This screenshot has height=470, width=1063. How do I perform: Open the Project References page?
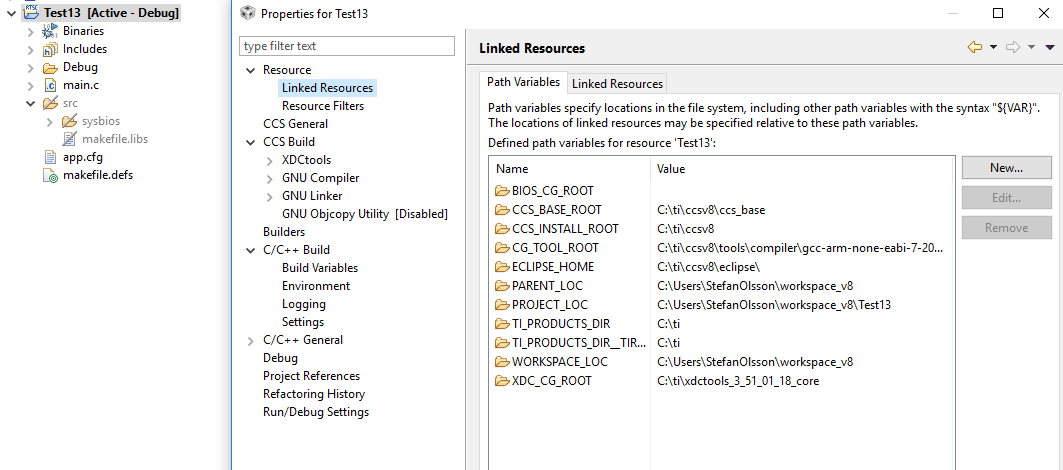311,376
